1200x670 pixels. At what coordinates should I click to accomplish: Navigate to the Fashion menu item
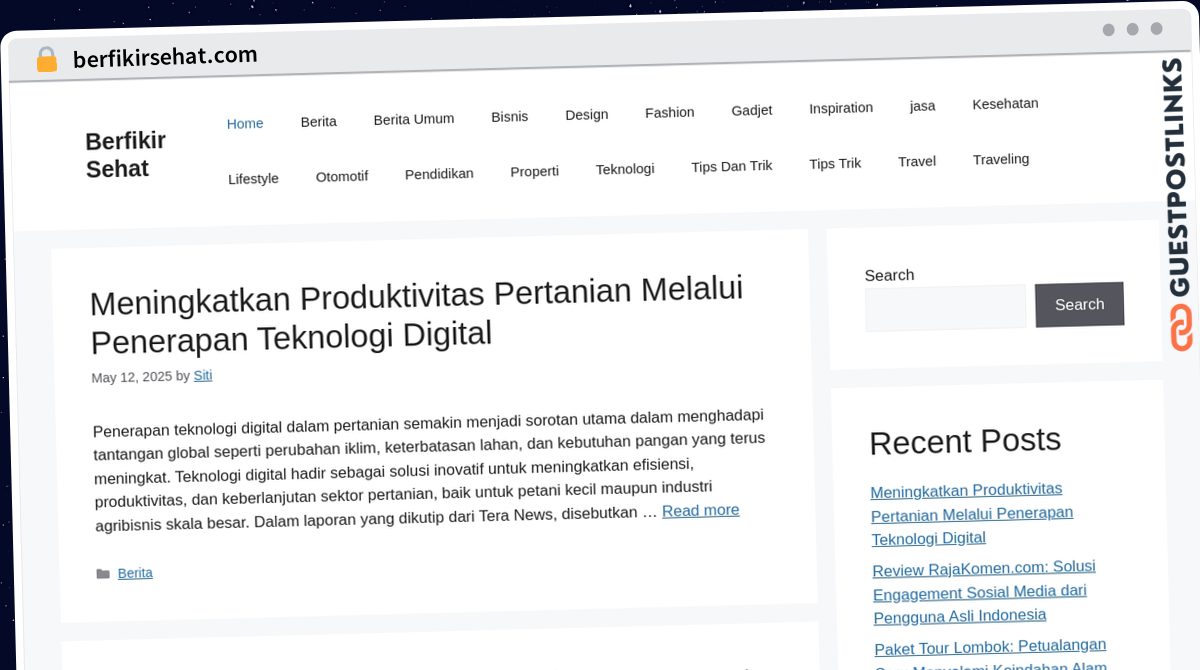point(669,112)
